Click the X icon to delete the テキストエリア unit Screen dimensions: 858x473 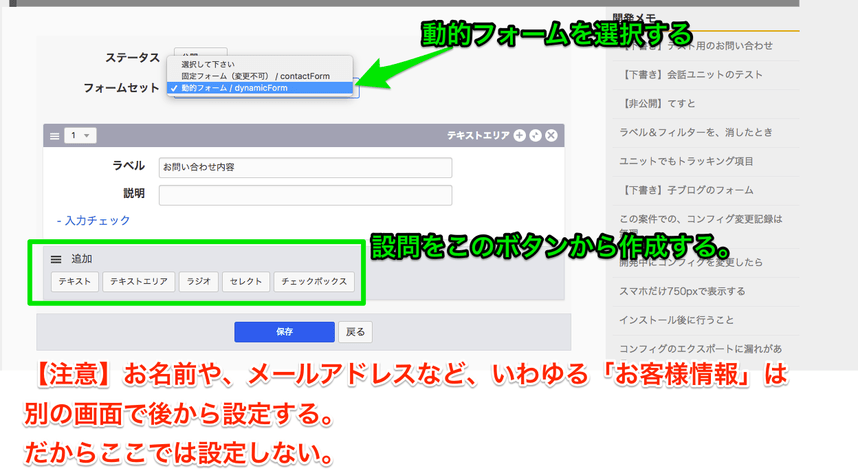pos(551,136)
